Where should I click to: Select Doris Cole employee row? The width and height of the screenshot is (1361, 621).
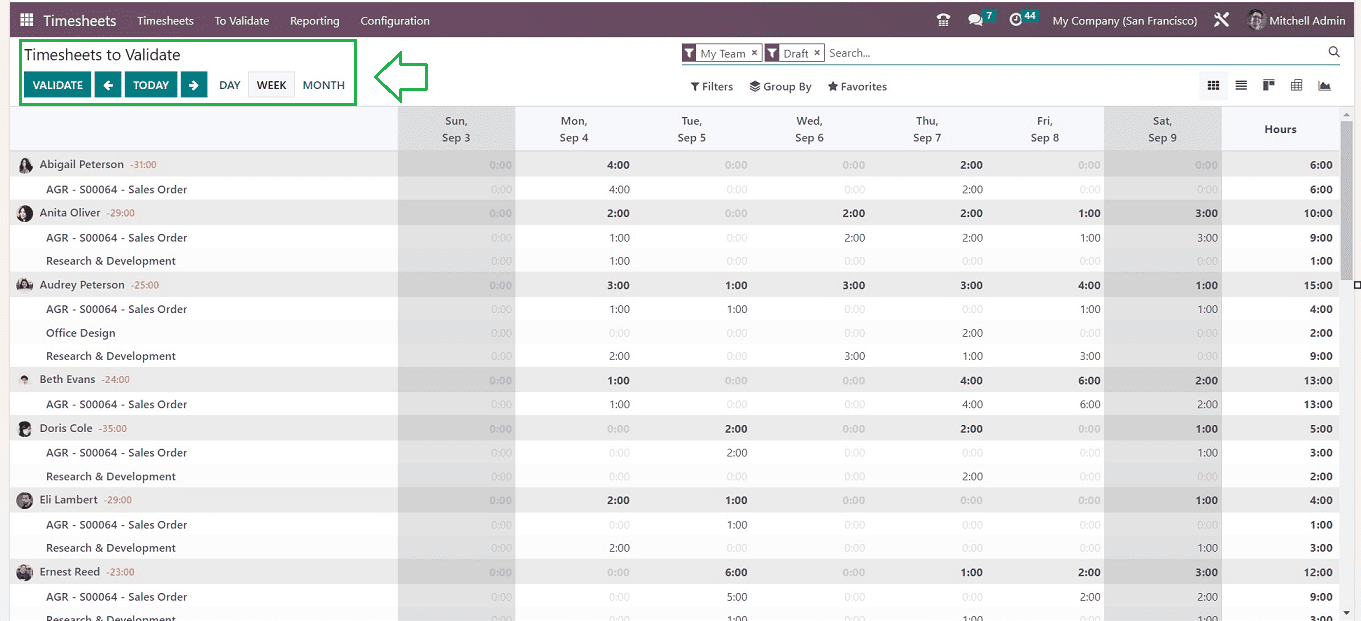675,428
